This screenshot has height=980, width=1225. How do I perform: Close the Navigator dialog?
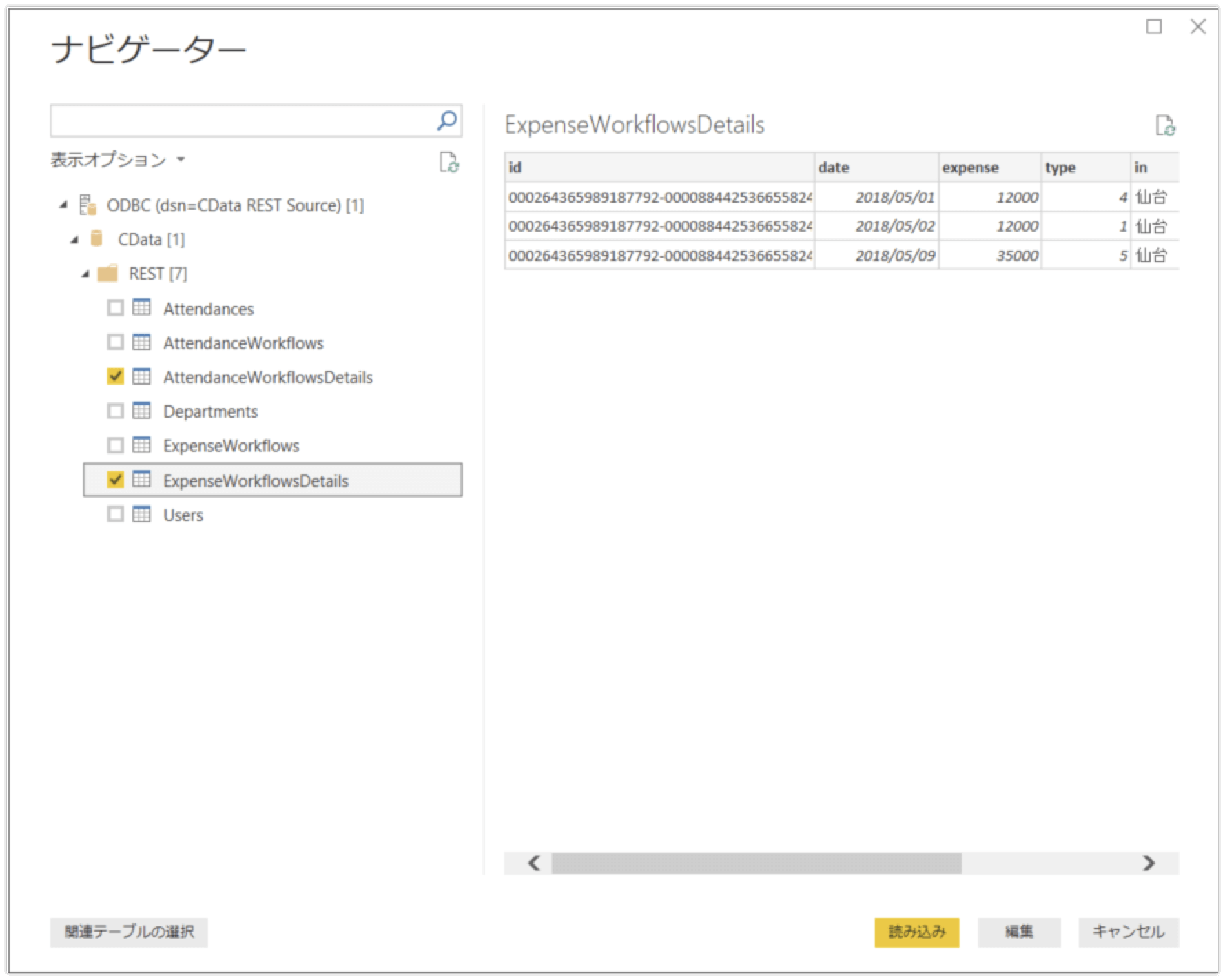(x=1198, y=27)
